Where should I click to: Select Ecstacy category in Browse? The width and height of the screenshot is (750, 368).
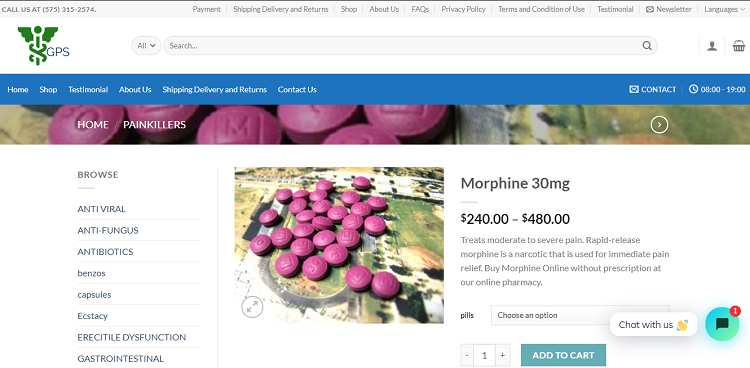(x=92, y=316)
